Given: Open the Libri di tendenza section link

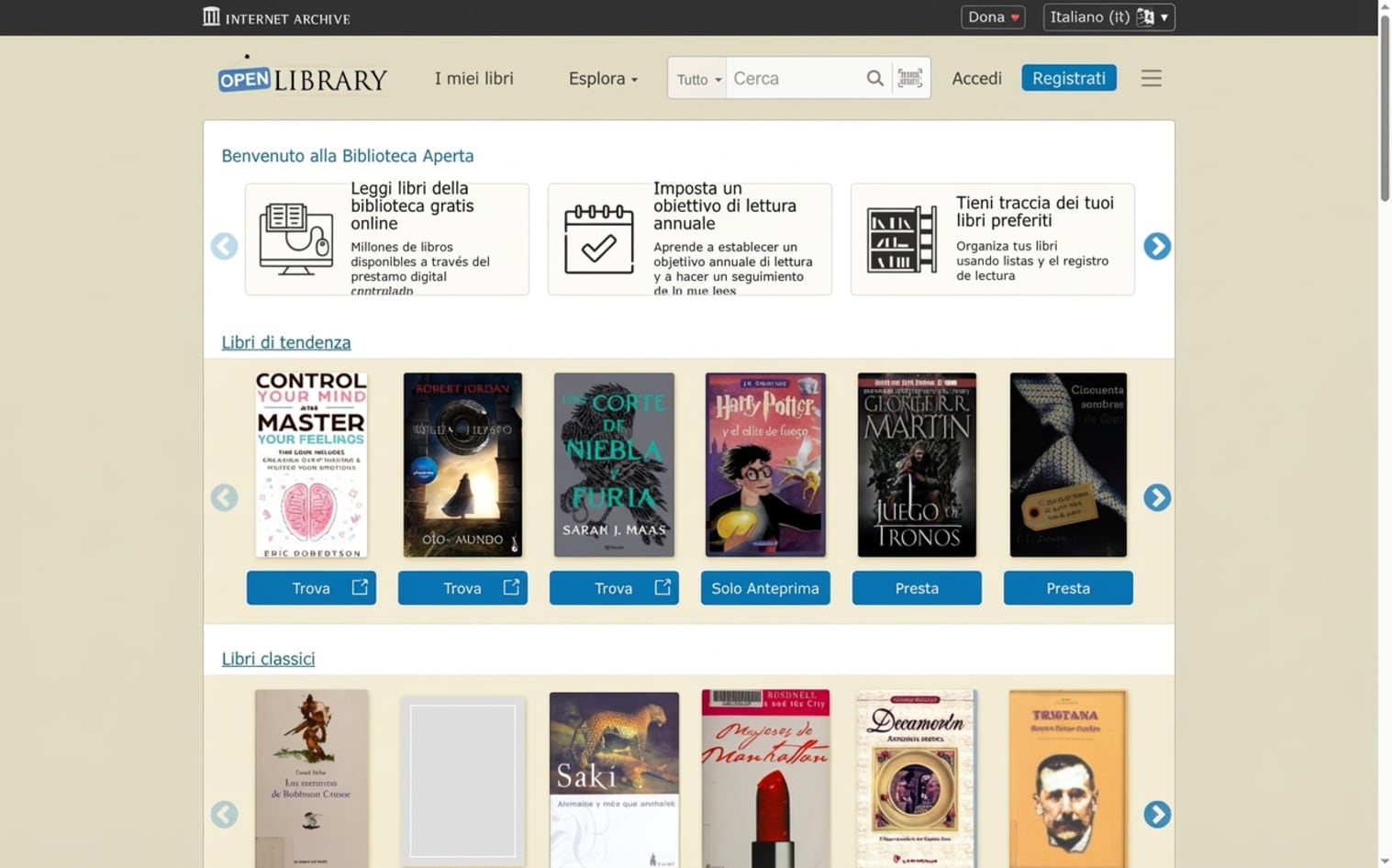Looking at the screenshot, I should pyautogui.click(x=285, y=341).
